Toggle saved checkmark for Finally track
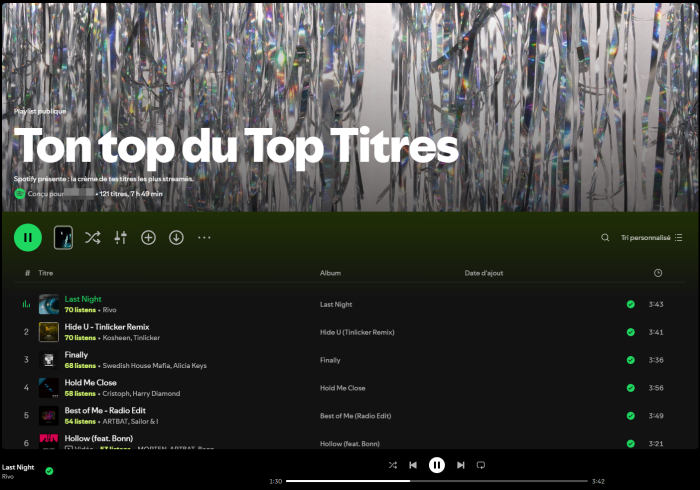 (630, 360)
